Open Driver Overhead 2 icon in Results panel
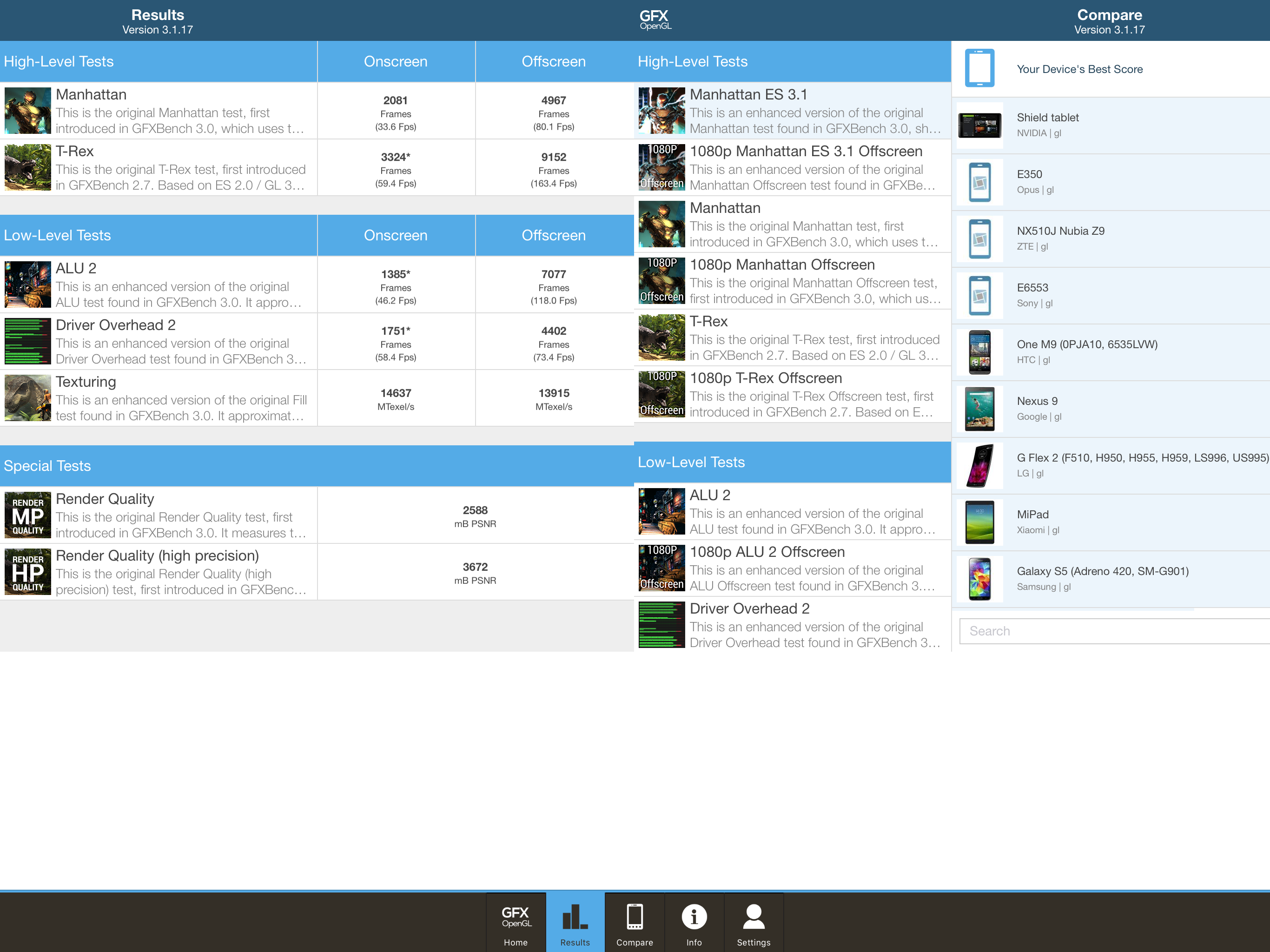 coord(27,341)
